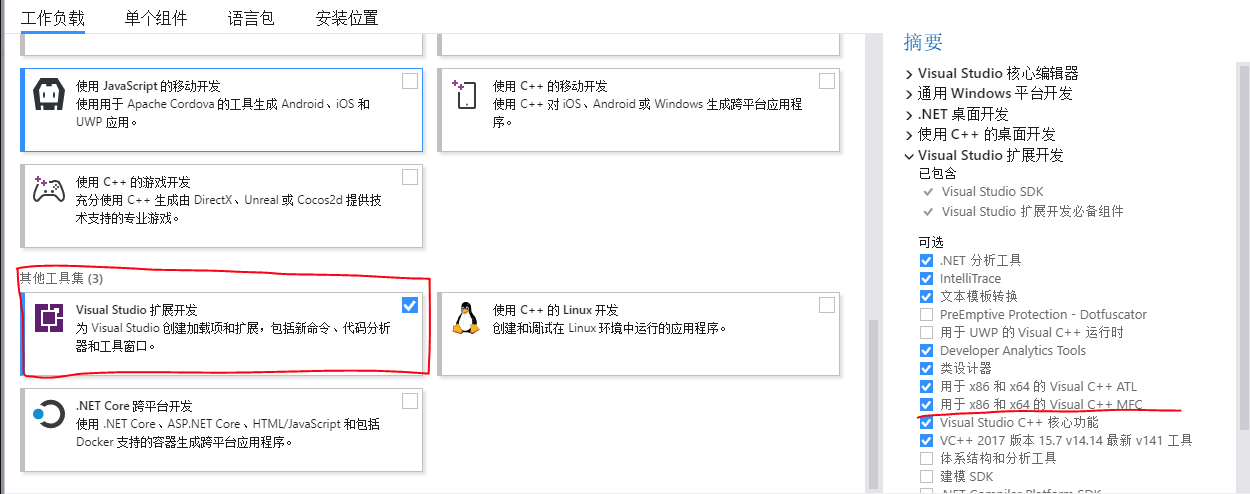
Task: Click the 其他工具集 (3) section header
Action: (x=61, y=277)
